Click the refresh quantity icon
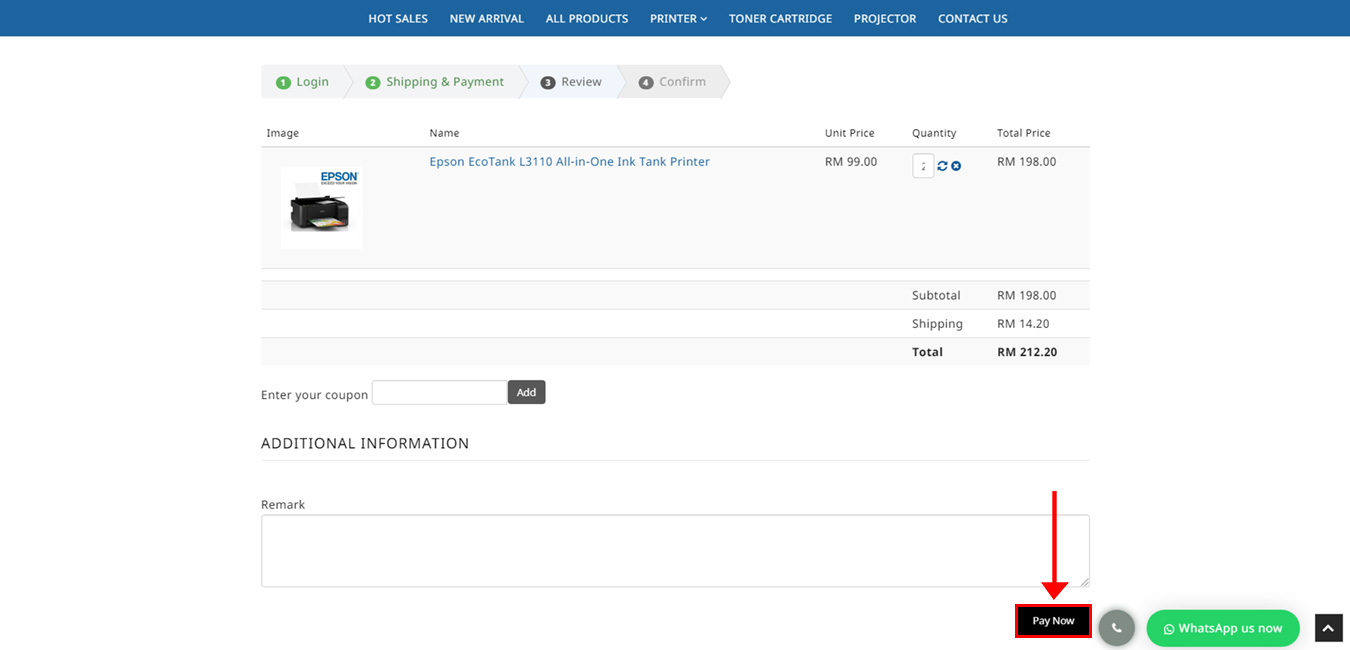Image resolution: width=1350 pixels, height=650 pixels. coord(942,166)
